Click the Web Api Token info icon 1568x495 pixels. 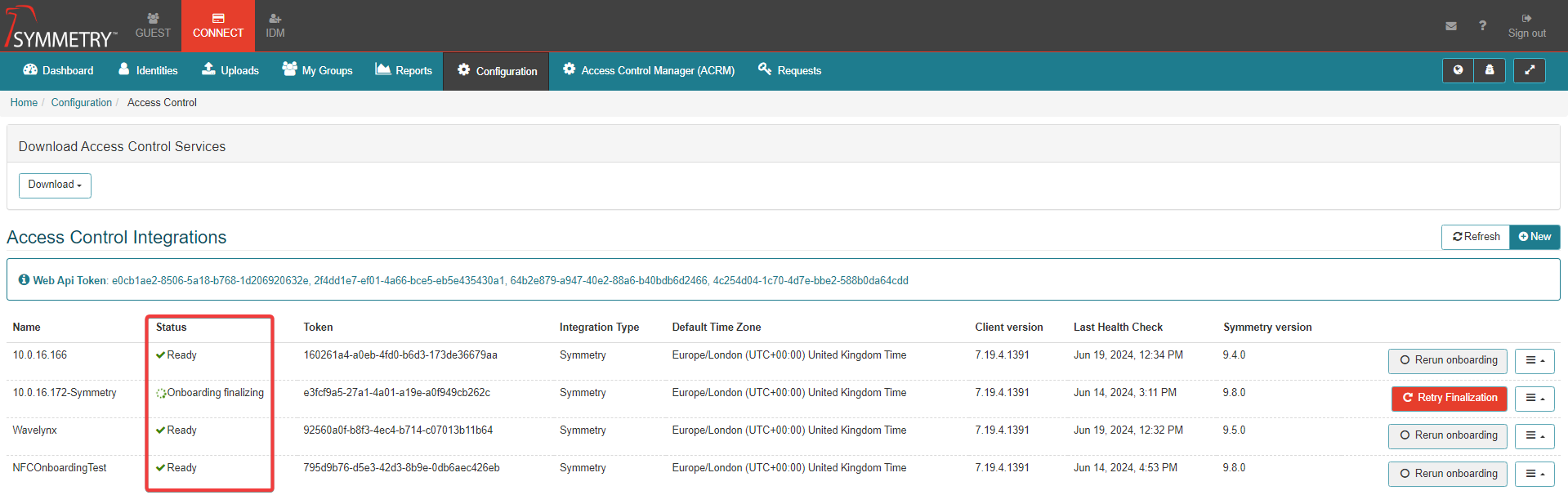coord(24,280)
